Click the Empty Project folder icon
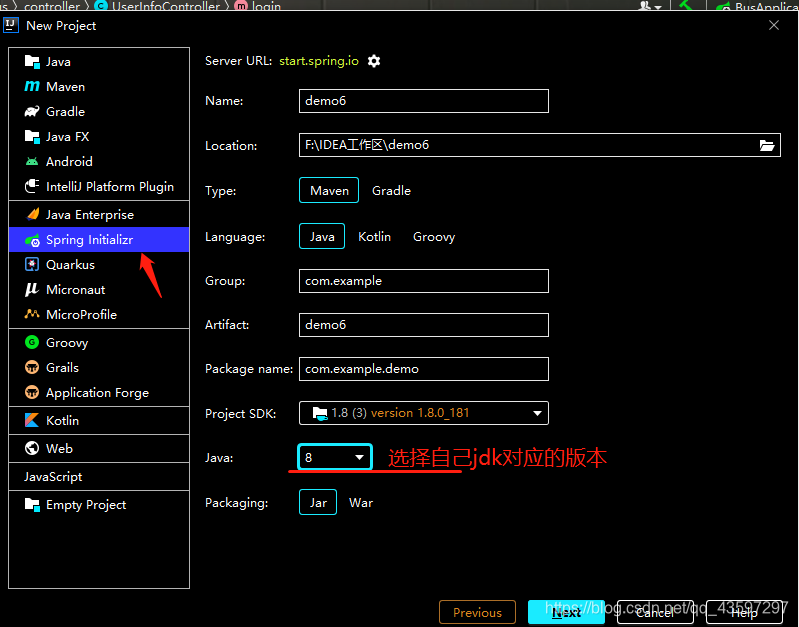 (x=32, y=505)
